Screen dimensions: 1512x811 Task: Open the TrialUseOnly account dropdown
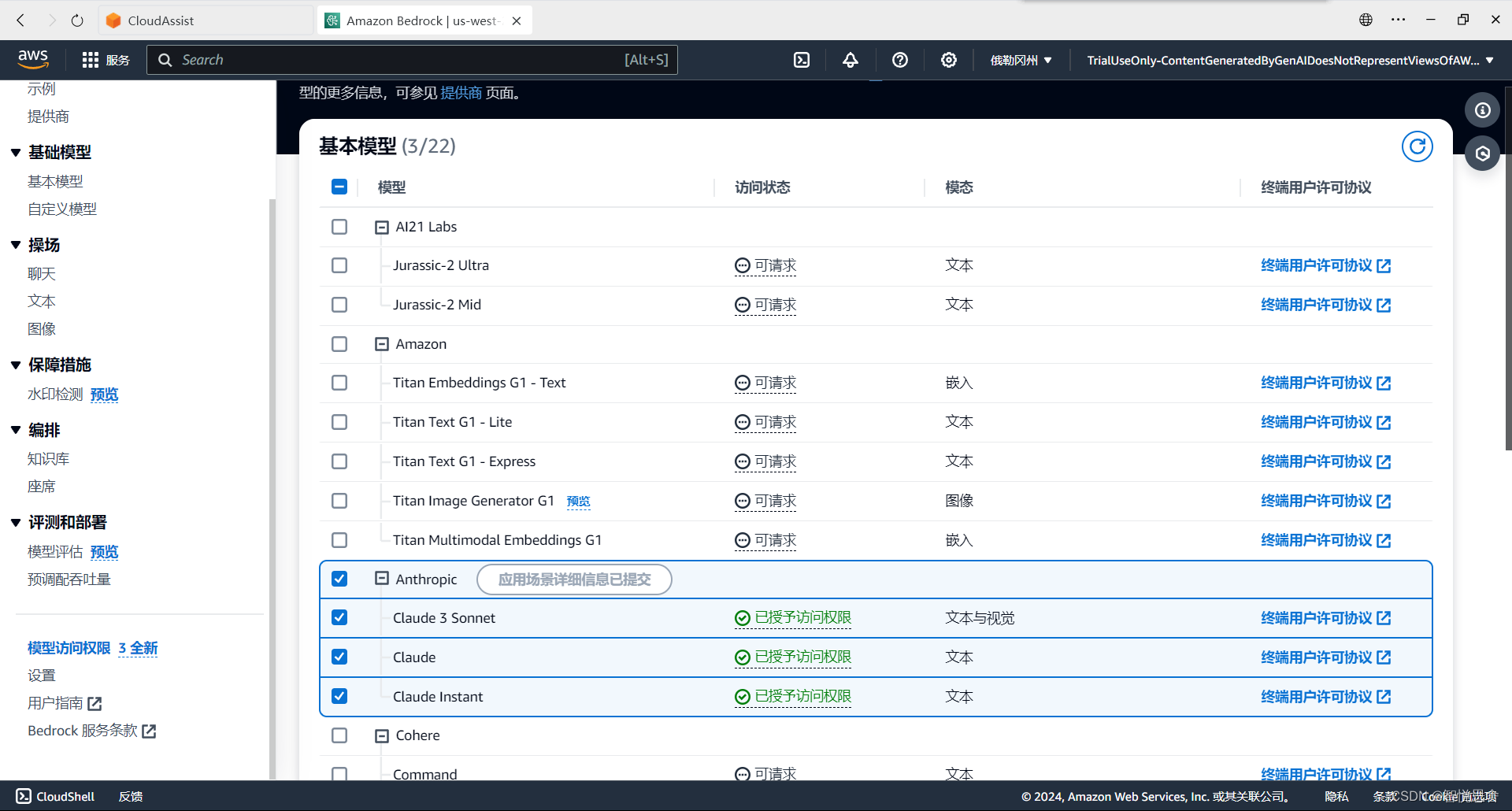point(1290,60)
